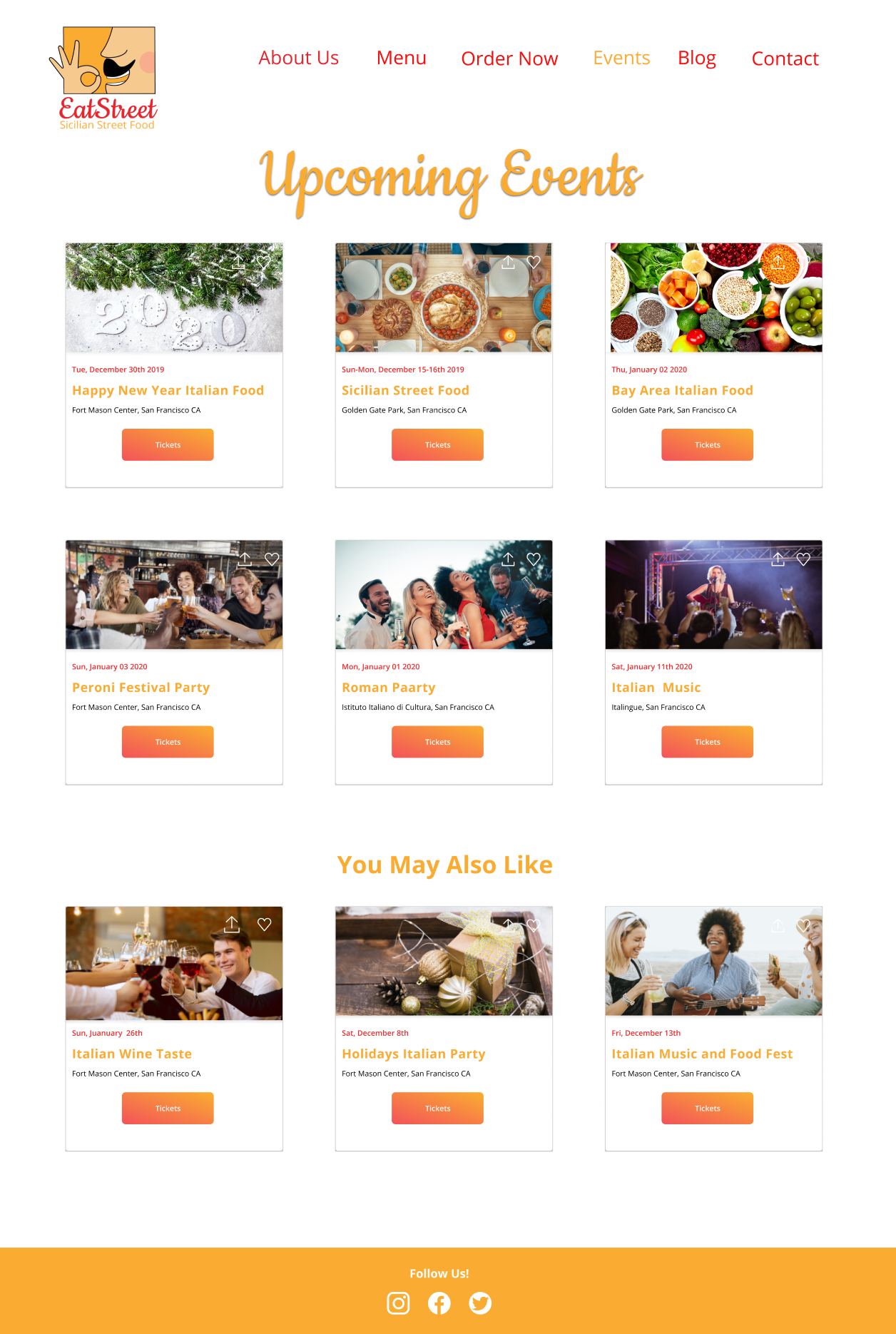
Task: Share the Italian Wine Taste event
Action: tap(232, 925)
